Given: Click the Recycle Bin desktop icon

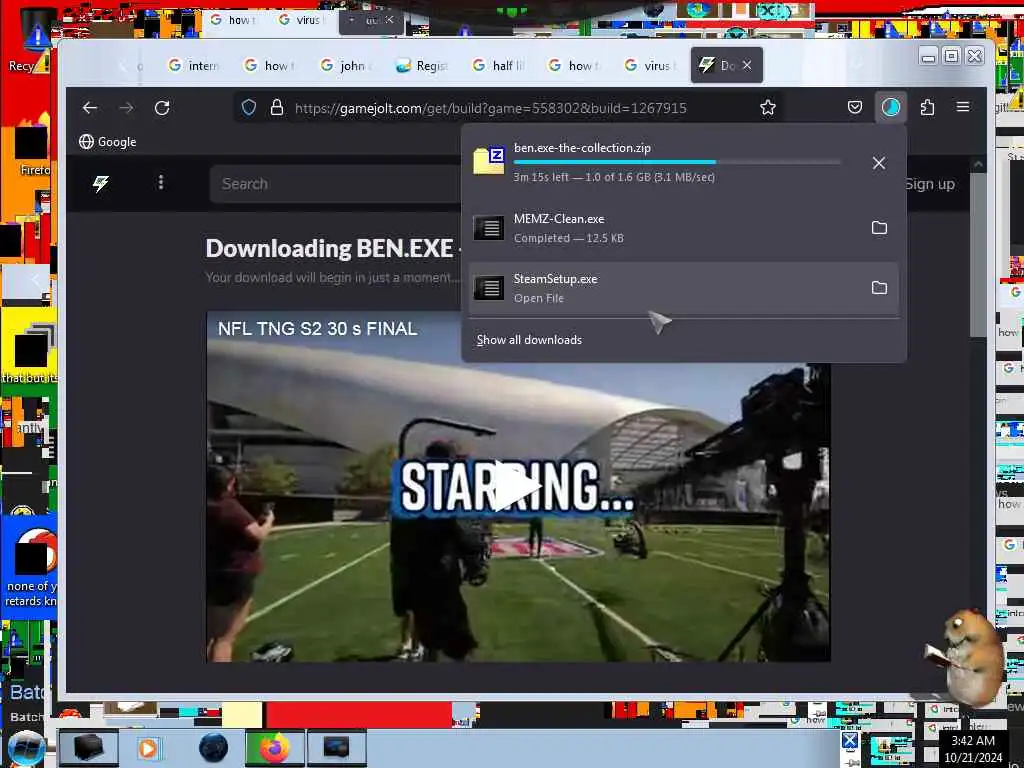Looking at the screenshot, I should point(36,39).
